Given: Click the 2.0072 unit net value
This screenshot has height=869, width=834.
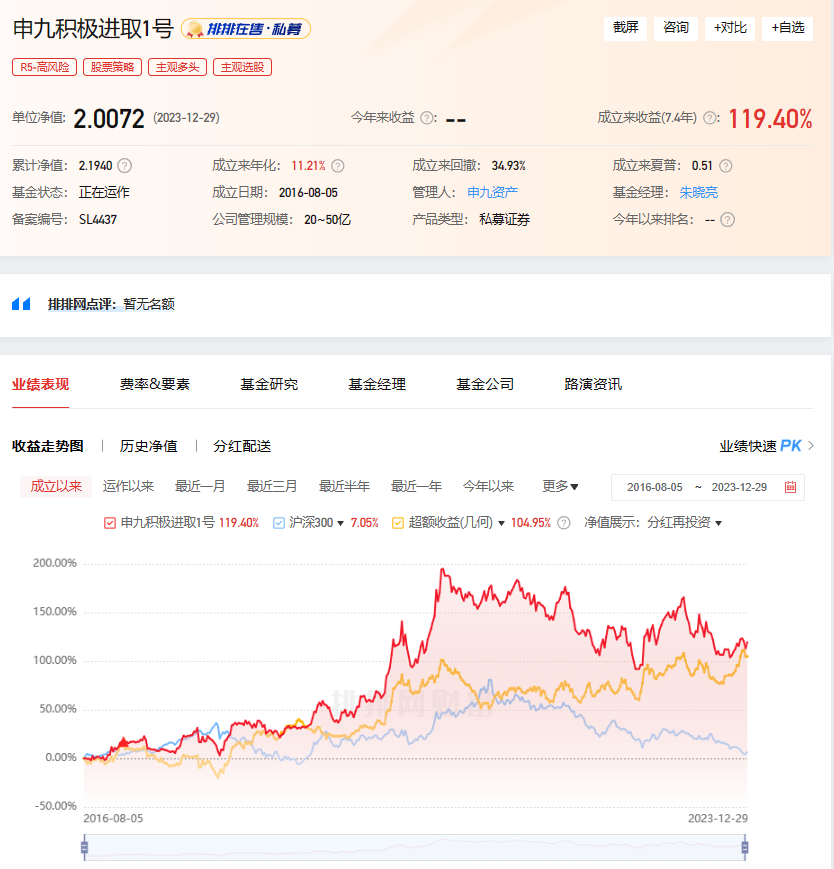Looking at the screenshot, I should click(109, 119).
